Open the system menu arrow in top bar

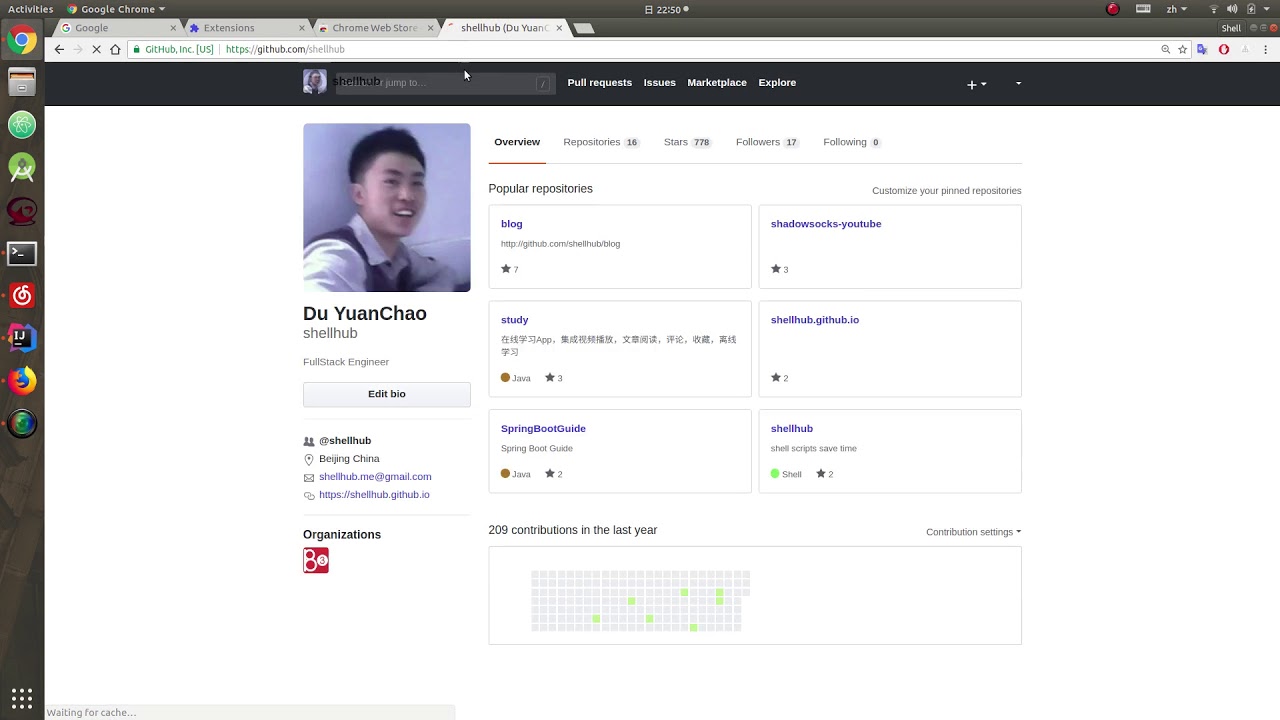tap(1266, 9)
